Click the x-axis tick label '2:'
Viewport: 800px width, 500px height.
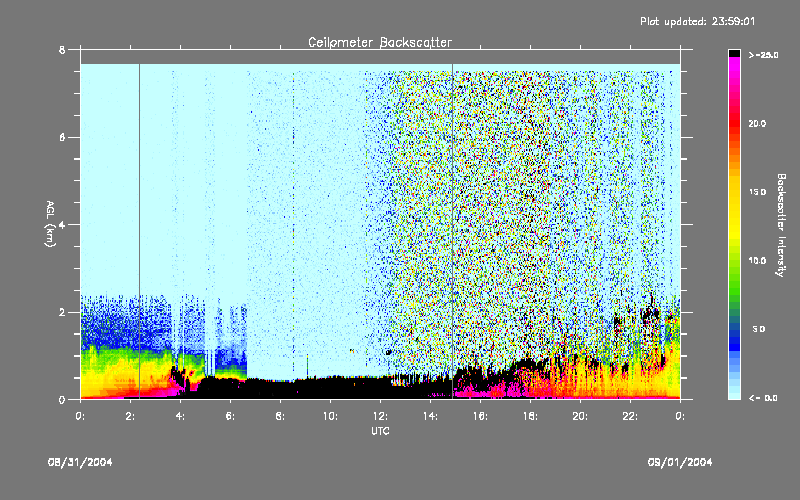(131, 416)
